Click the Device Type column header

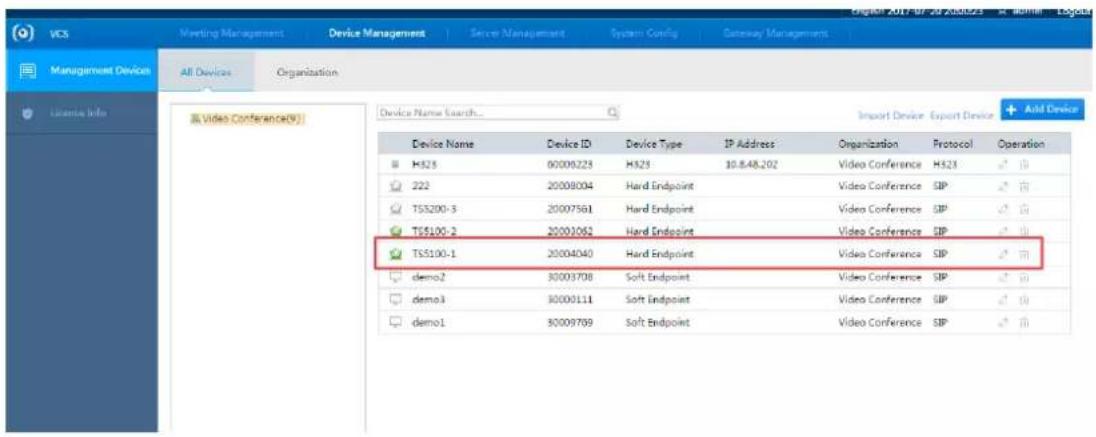click(x=654, y=144)
